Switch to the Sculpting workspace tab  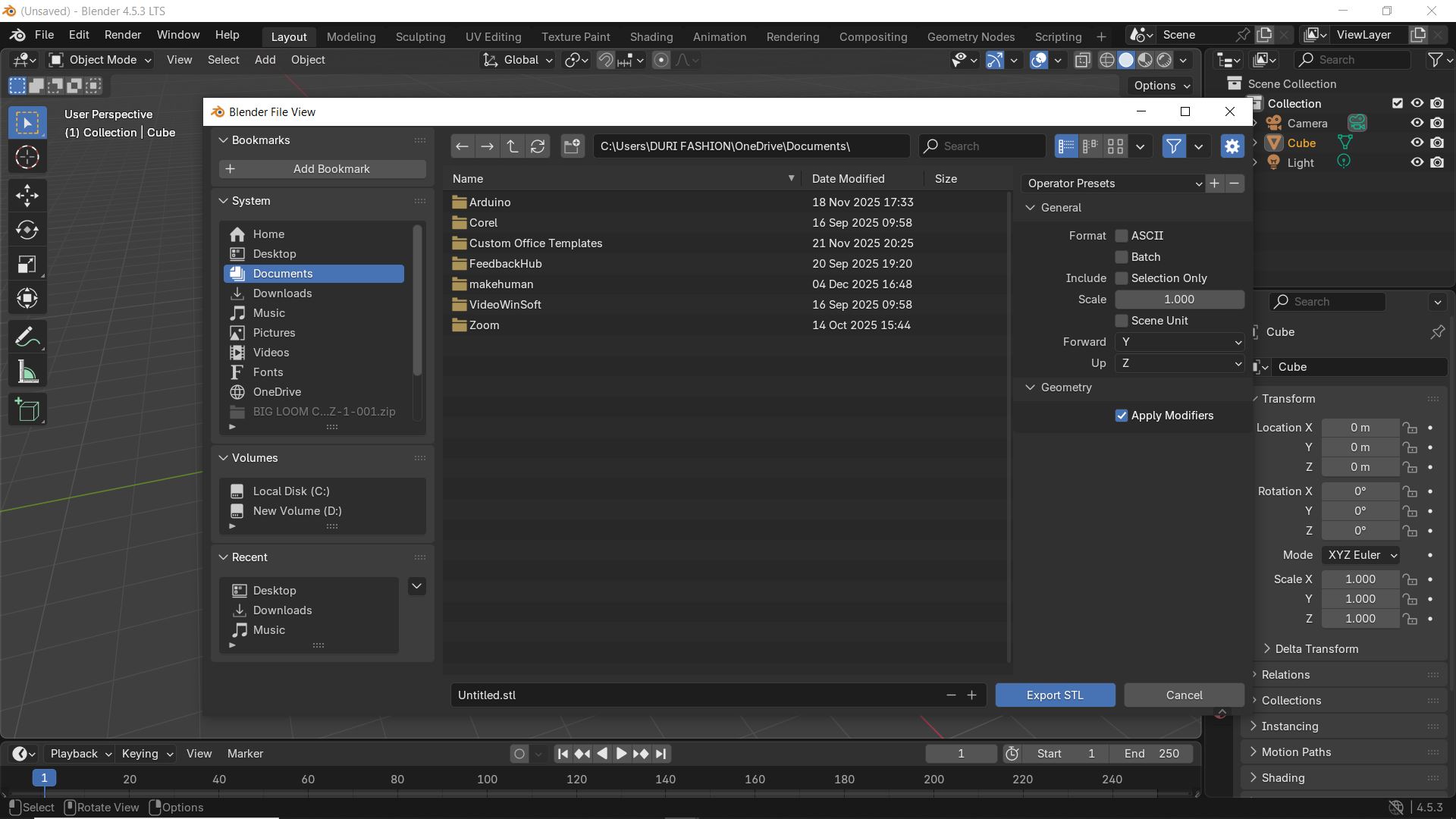coord(420,36)
